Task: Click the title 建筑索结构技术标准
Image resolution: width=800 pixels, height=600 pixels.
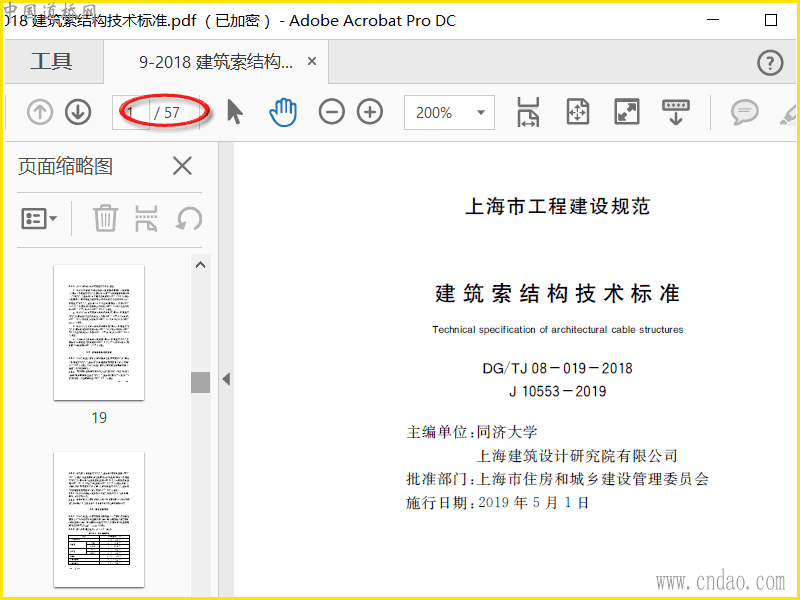Action: coord(557,294)
